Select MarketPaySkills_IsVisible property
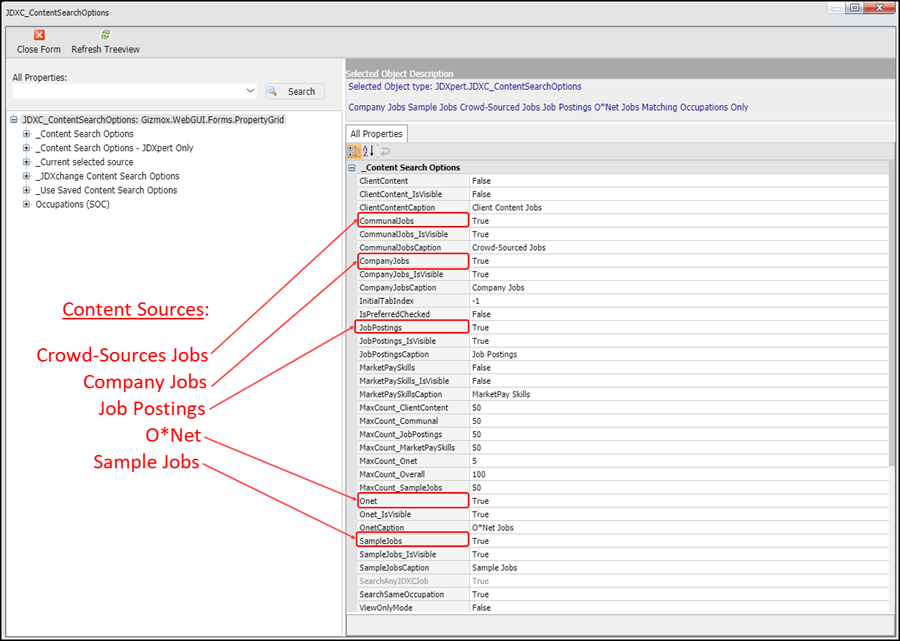900x641 pixels. (x=404, y=381)
